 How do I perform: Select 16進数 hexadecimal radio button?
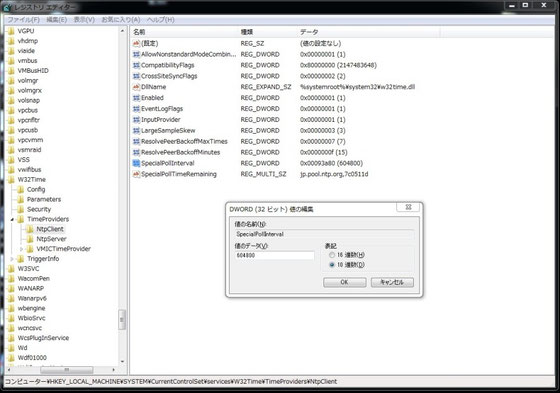point(332,255)
